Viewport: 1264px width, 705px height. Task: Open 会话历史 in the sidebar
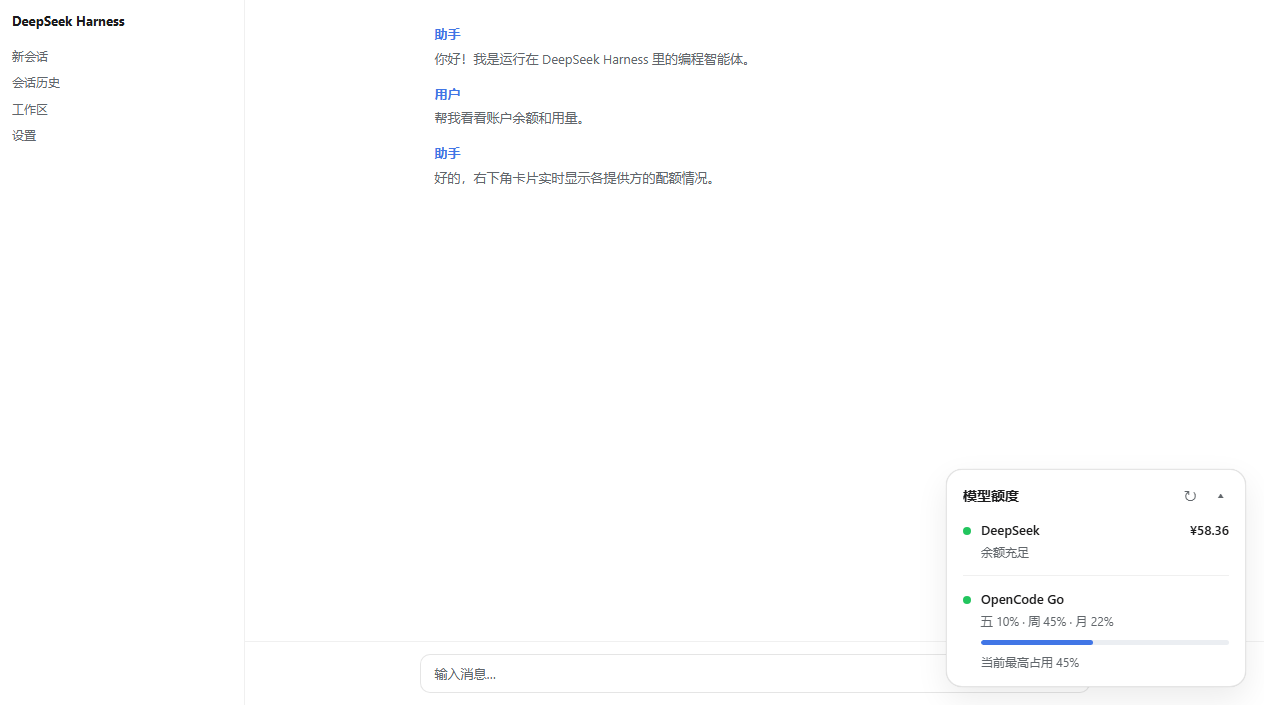(36, 83)
